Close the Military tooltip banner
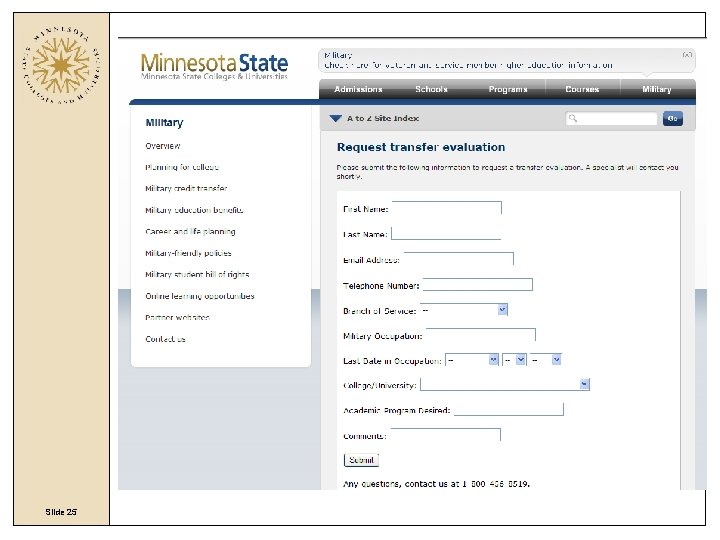Screen dimensions: 720x540 point(687,55)
